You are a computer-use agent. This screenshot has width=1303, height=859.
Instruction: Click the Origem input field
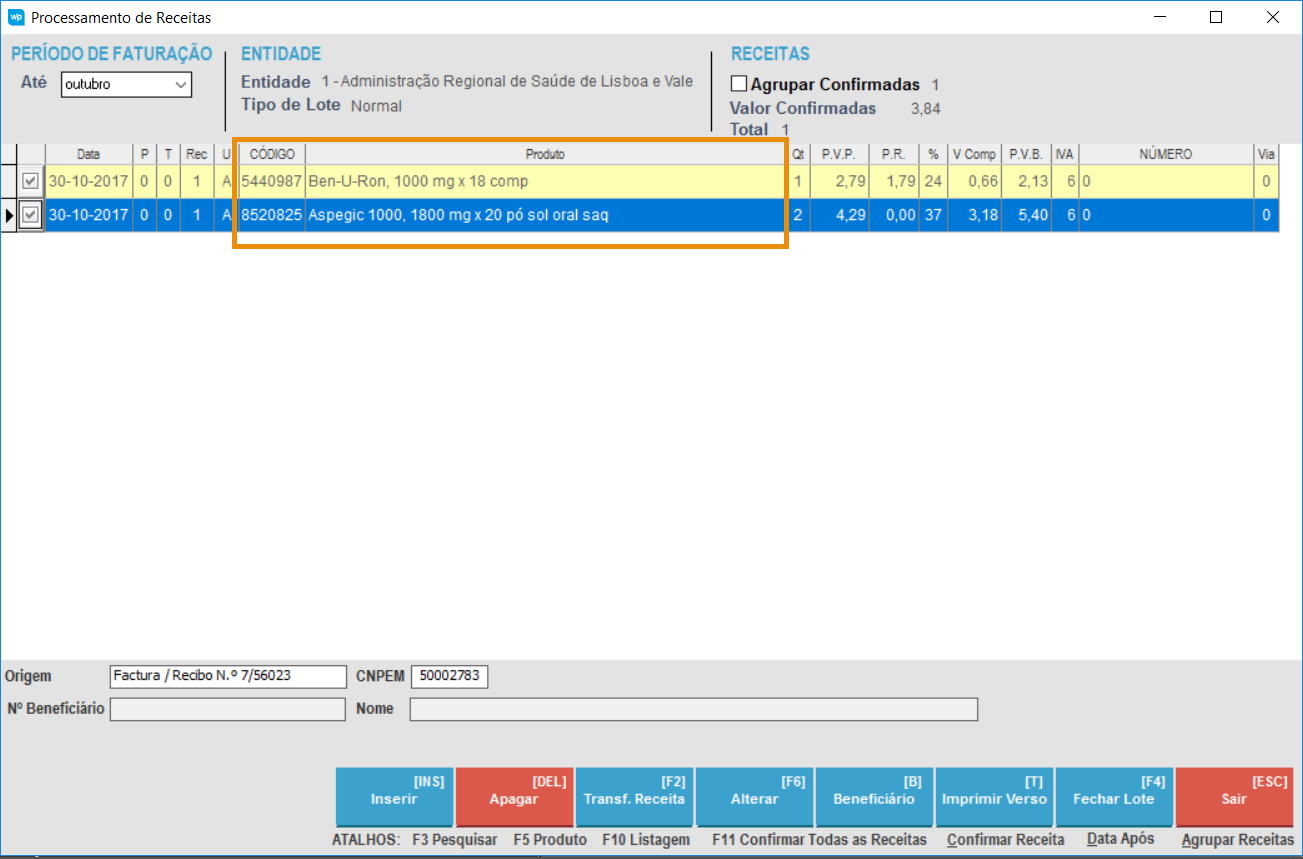(x=227, y=676)
